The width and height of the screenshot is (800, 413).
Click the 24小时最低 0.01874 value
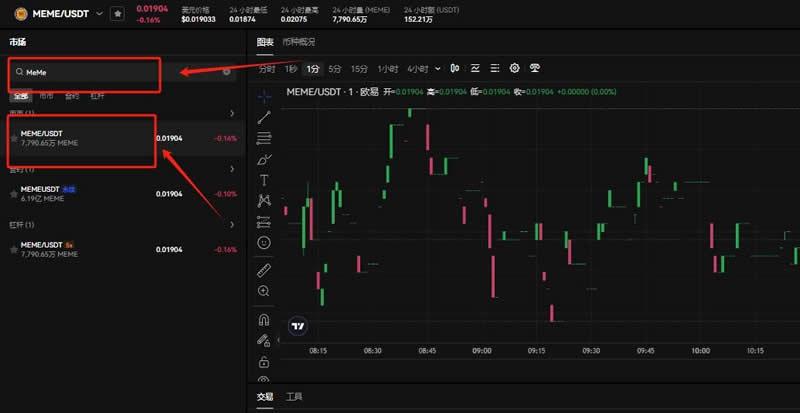(243, 19)
